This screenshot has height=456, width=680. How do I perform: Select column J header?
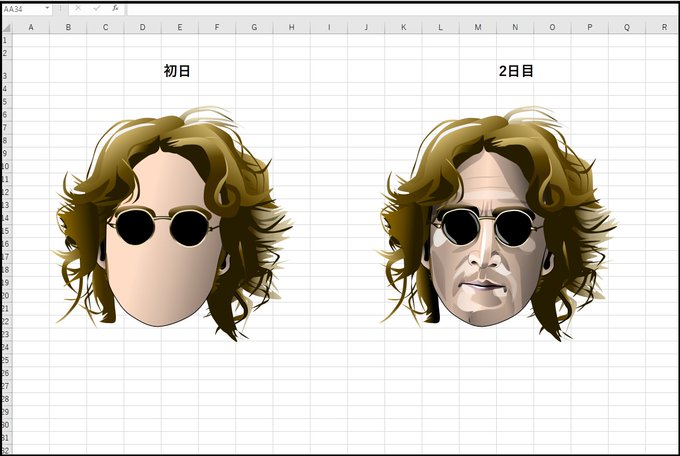pyautogui.click(x=366, y=27)
